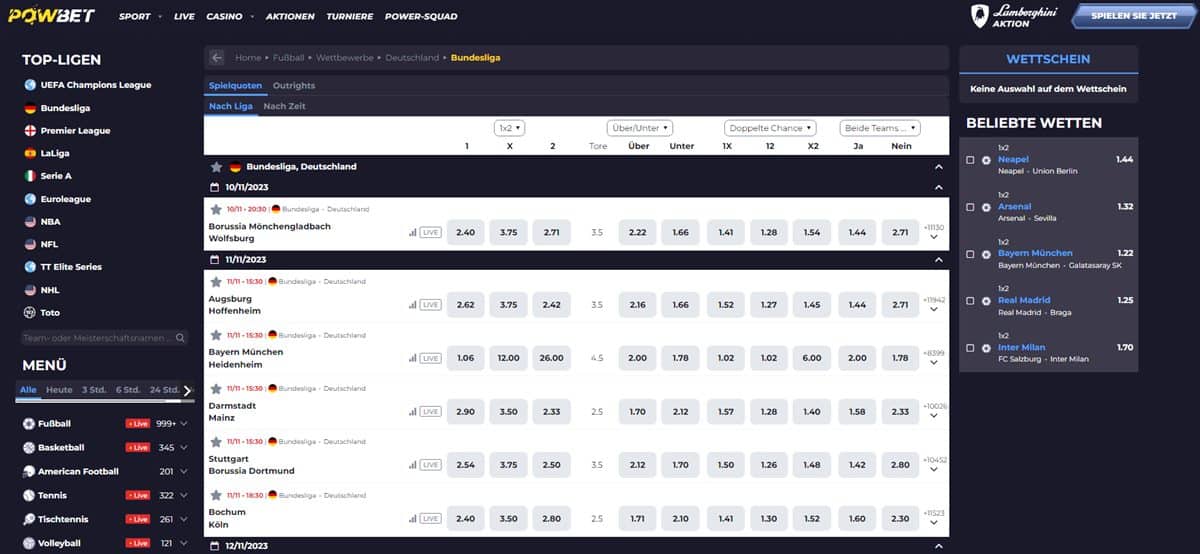Open statistics icon for Augsburg vs Hoffenheim
This screenshot has height=554, width=1200.
pyautogui.click(x=412, y=304)
